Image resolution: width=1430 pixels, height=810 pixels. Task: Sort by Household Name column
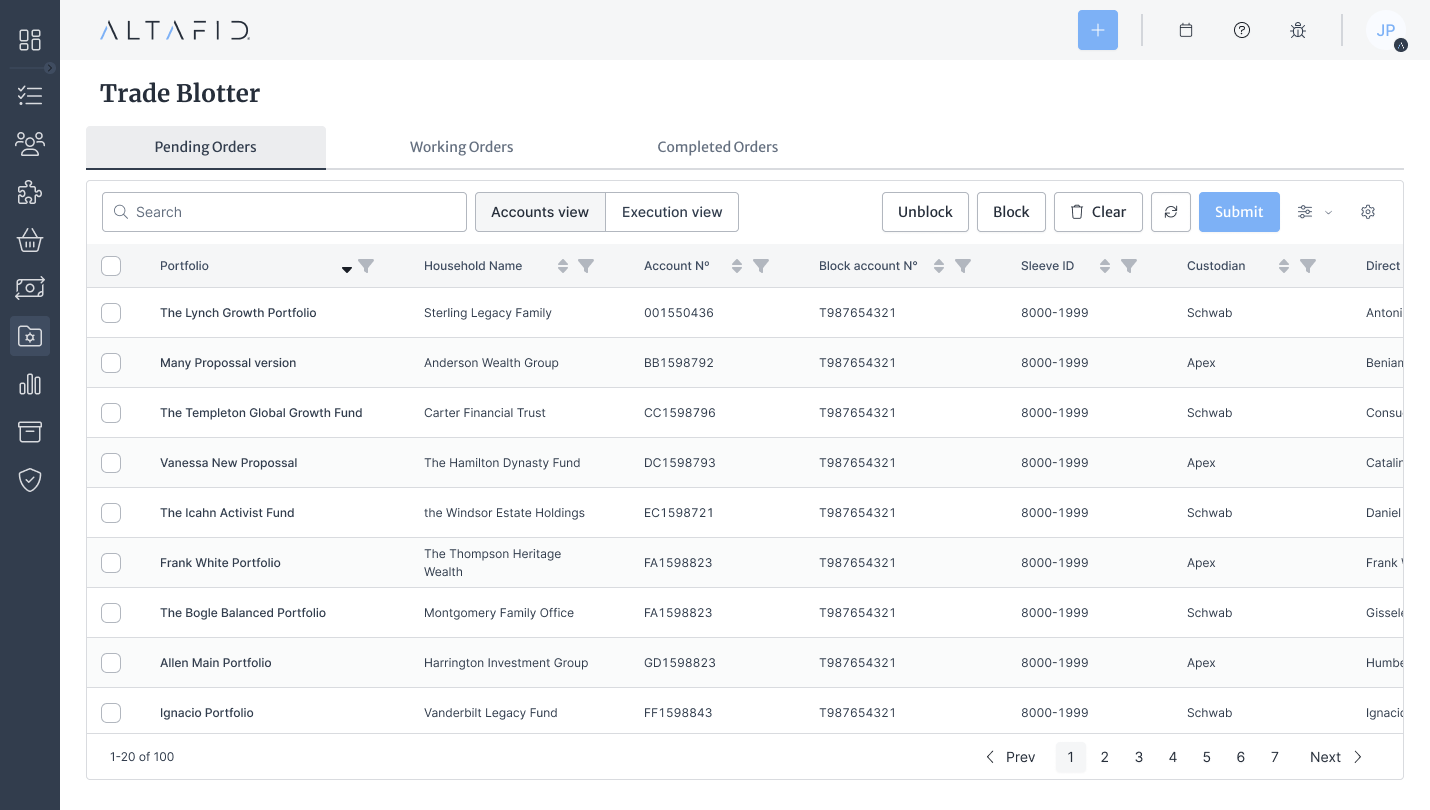click(563, 266)
